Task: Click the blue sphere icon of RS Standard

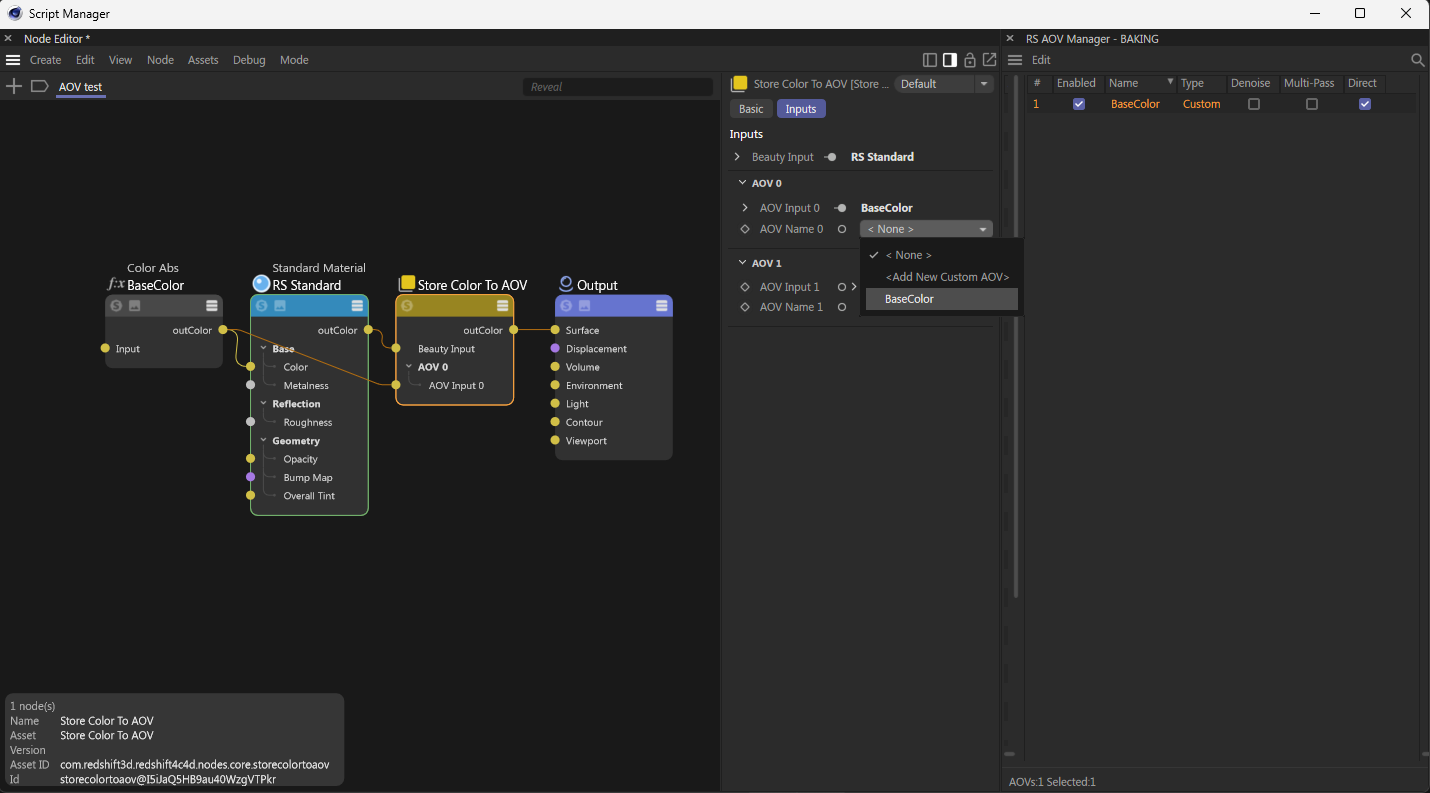Action: 261,284
